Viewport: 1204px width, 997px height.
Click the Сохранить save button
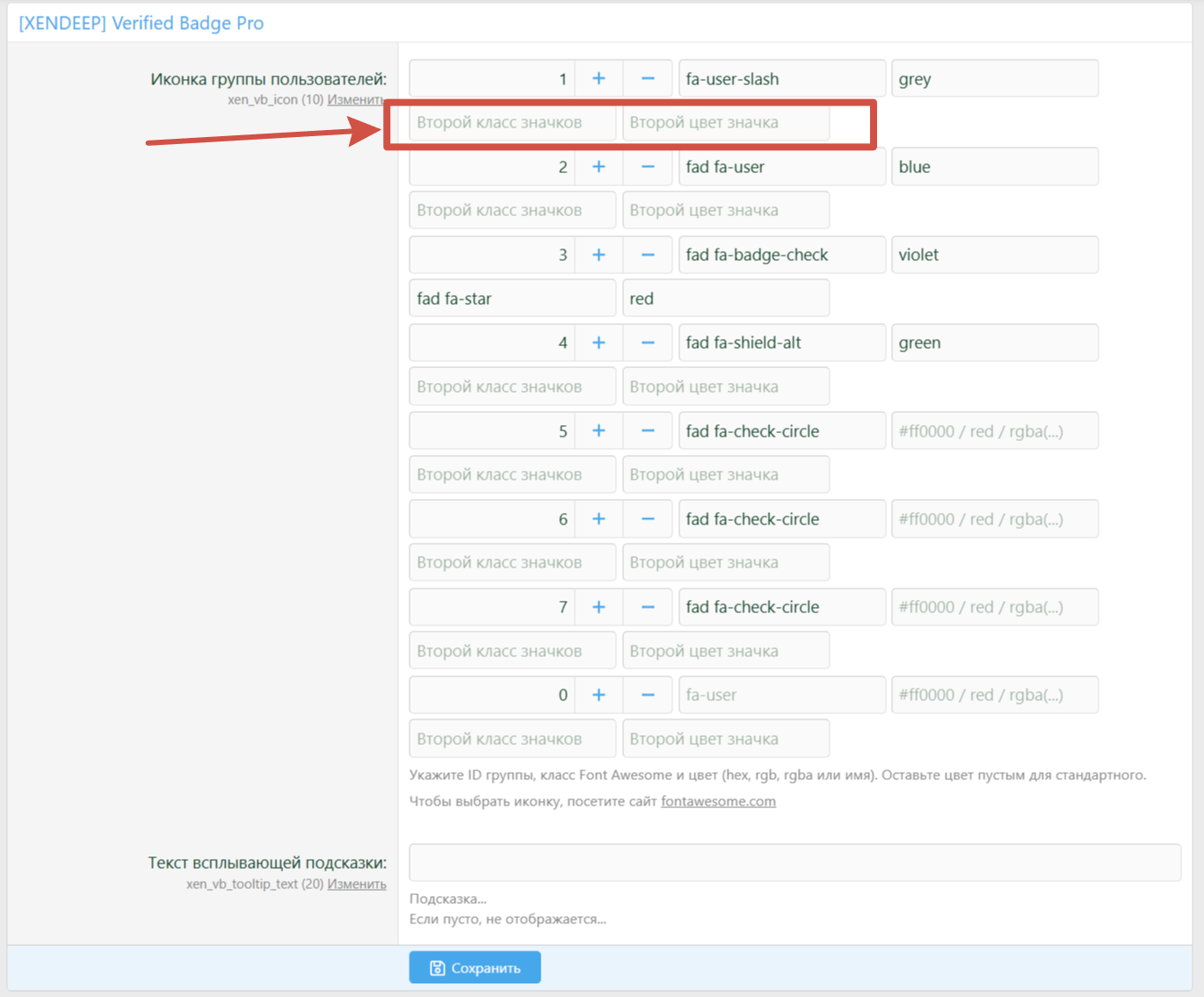475,968
